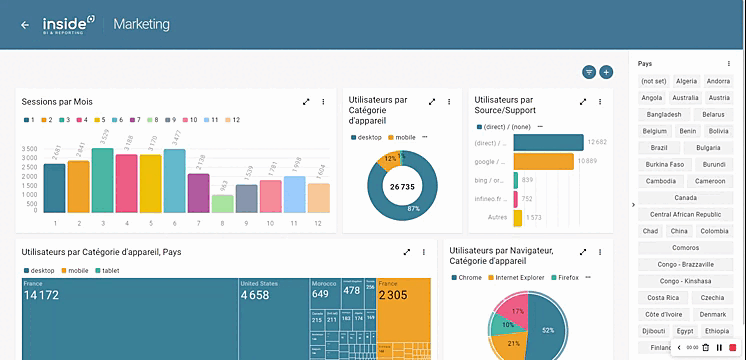Filter by China country chip
This screenshot has width=746, height=360.
(679, 231)
